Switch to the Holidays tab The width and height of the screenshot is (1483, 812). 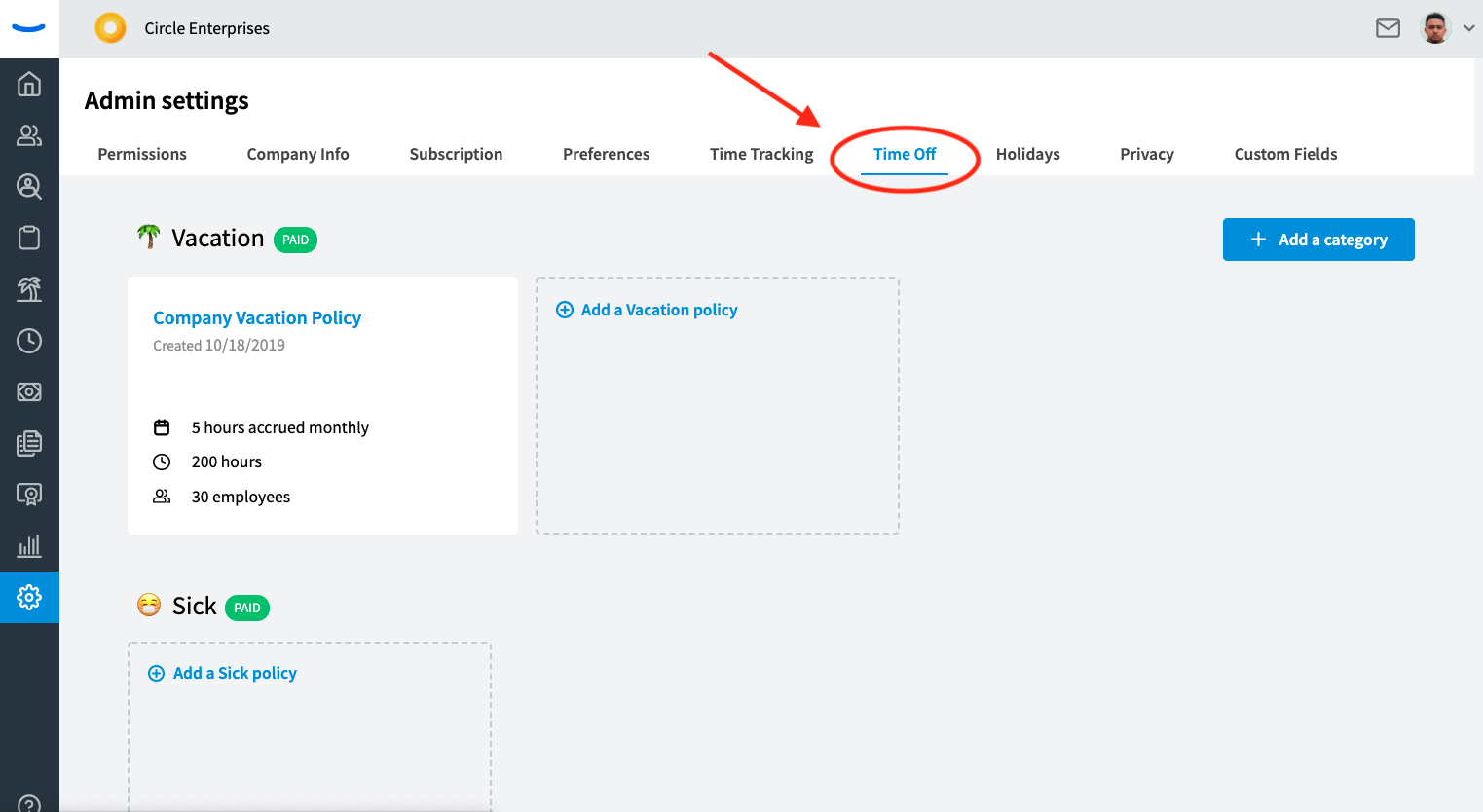1027,154
